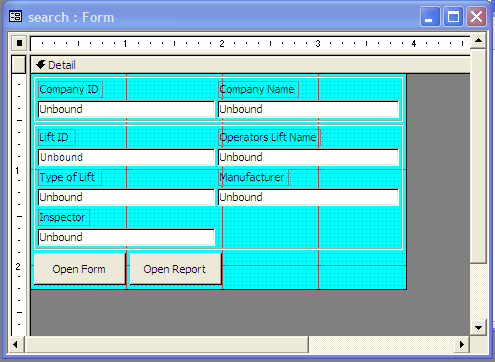The height and width of the screenshot is (362, 495).
Task: Click the form icon in the title bar
Action: pyautogui.click(x=16, y=17)
